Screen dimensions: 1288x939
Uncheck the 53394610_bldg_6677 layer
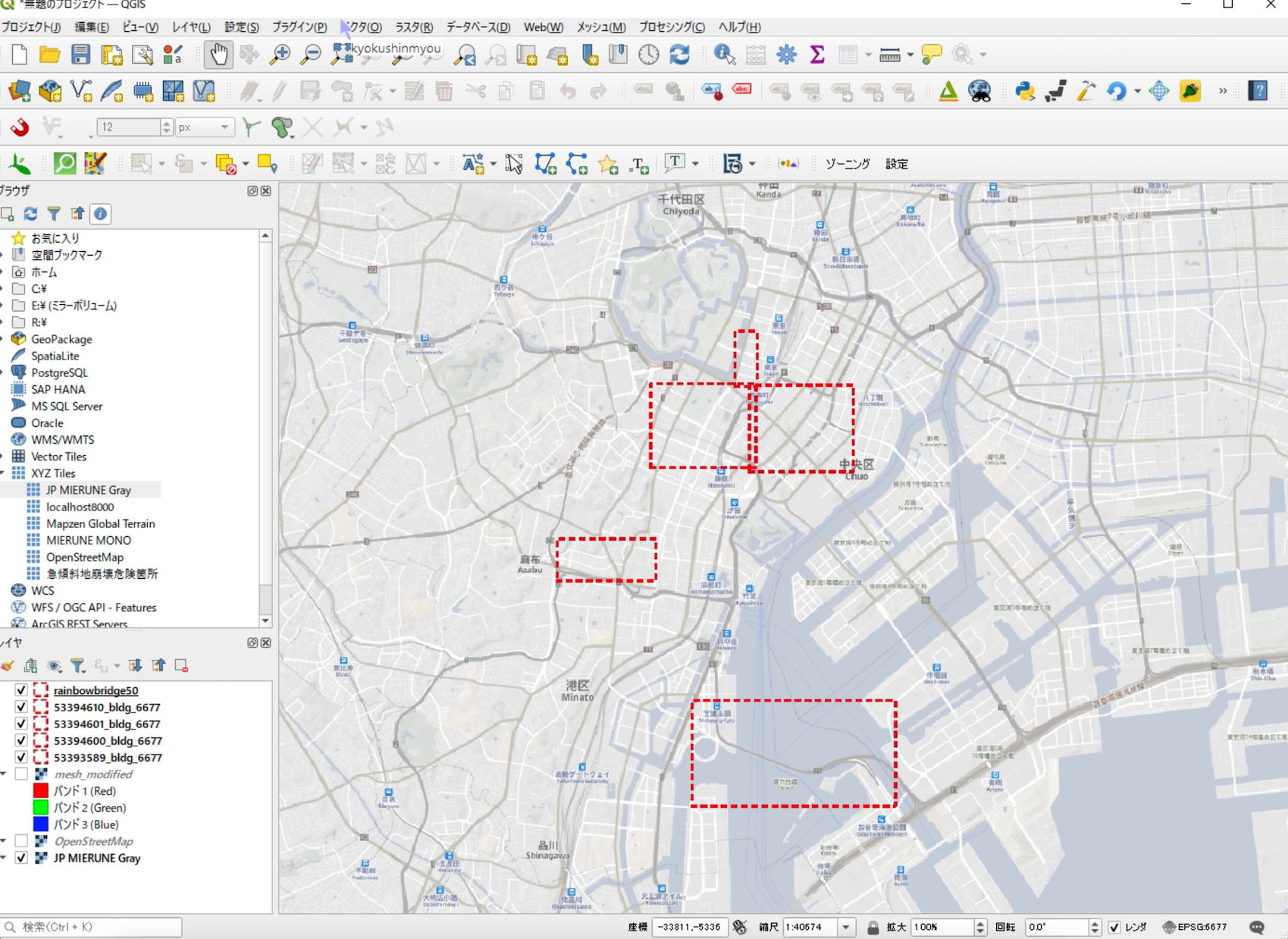coord(21,707)
